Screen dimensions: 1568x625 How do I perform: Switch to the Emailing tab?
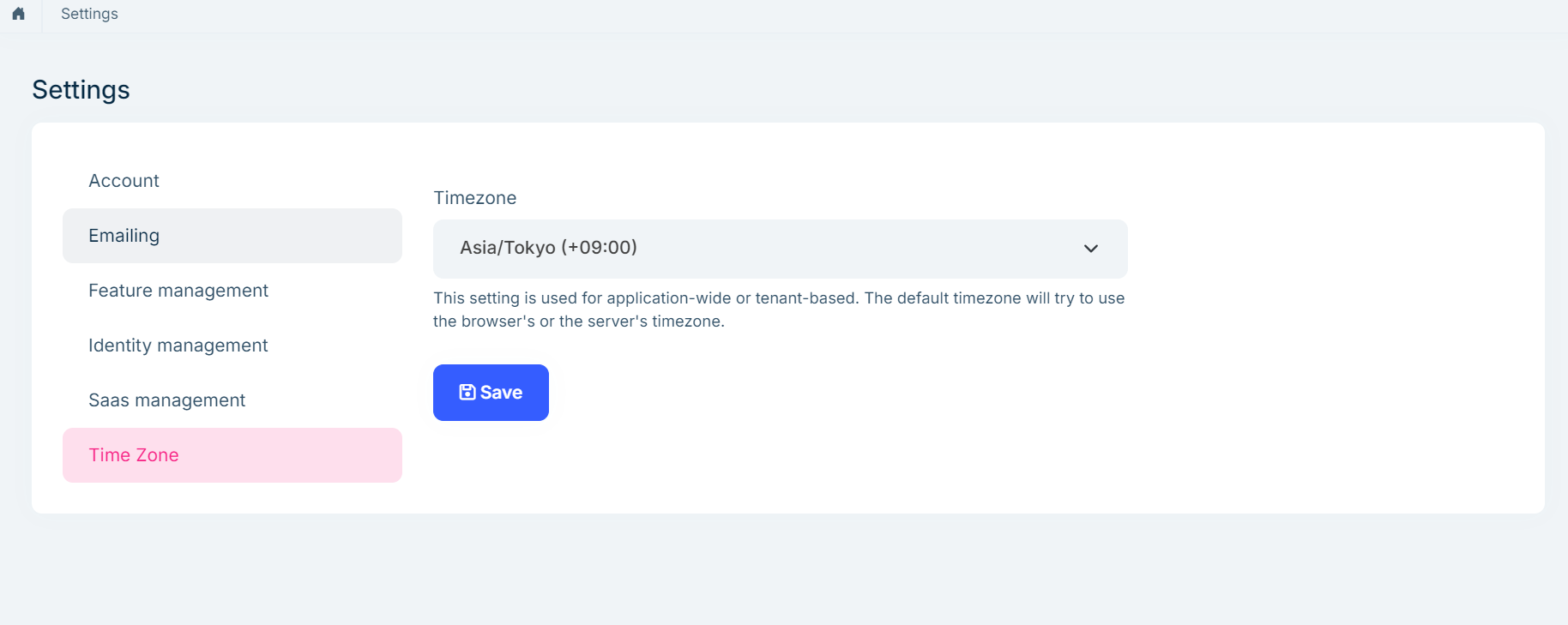[124, 236]
